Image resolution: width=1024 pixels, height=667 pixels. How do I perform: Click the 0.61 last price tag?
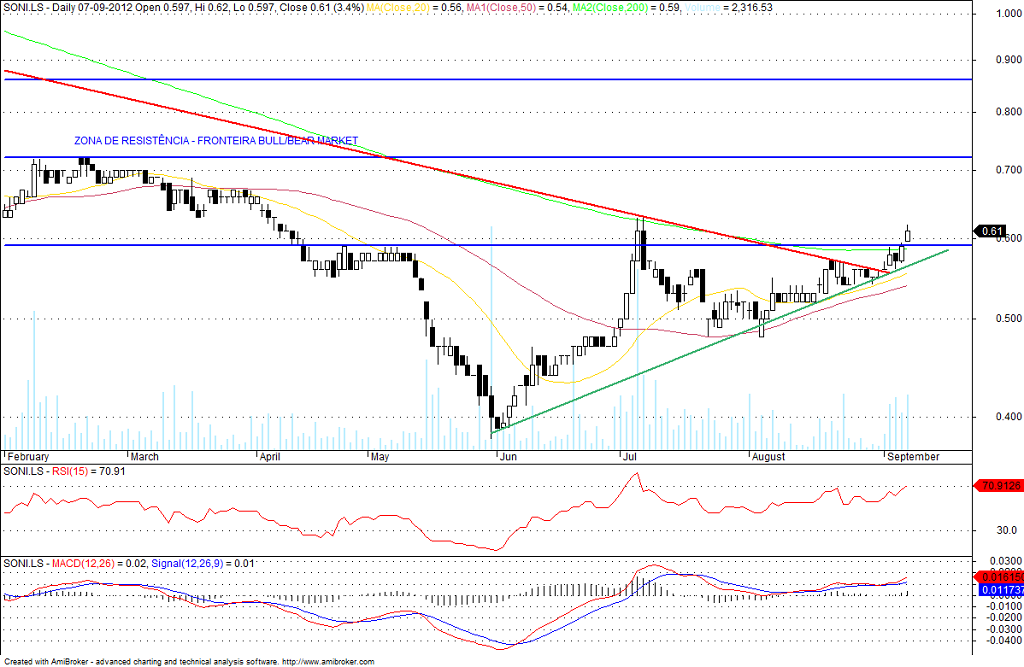992,231
